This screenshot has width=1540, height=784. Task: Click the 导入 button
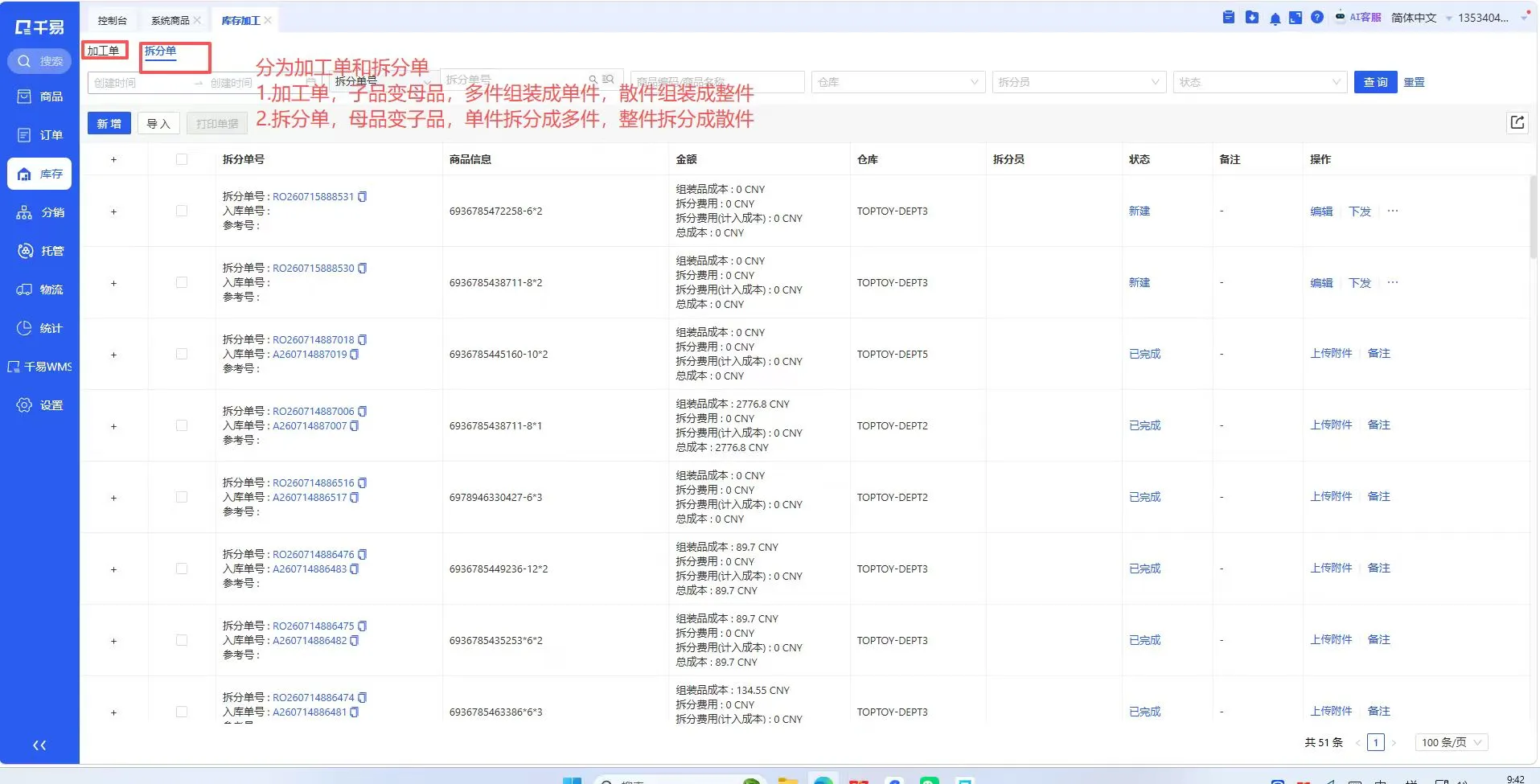(x=158, y=124)
